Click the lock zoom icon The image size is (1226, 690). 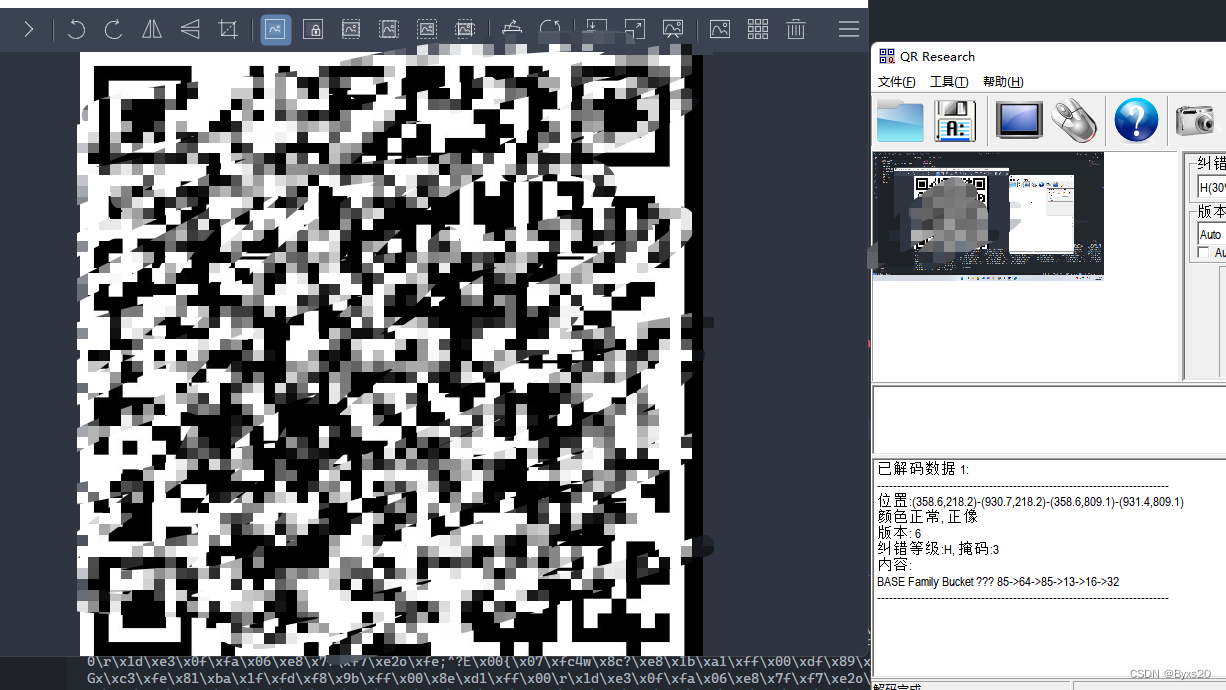click(x=313, y=30)
